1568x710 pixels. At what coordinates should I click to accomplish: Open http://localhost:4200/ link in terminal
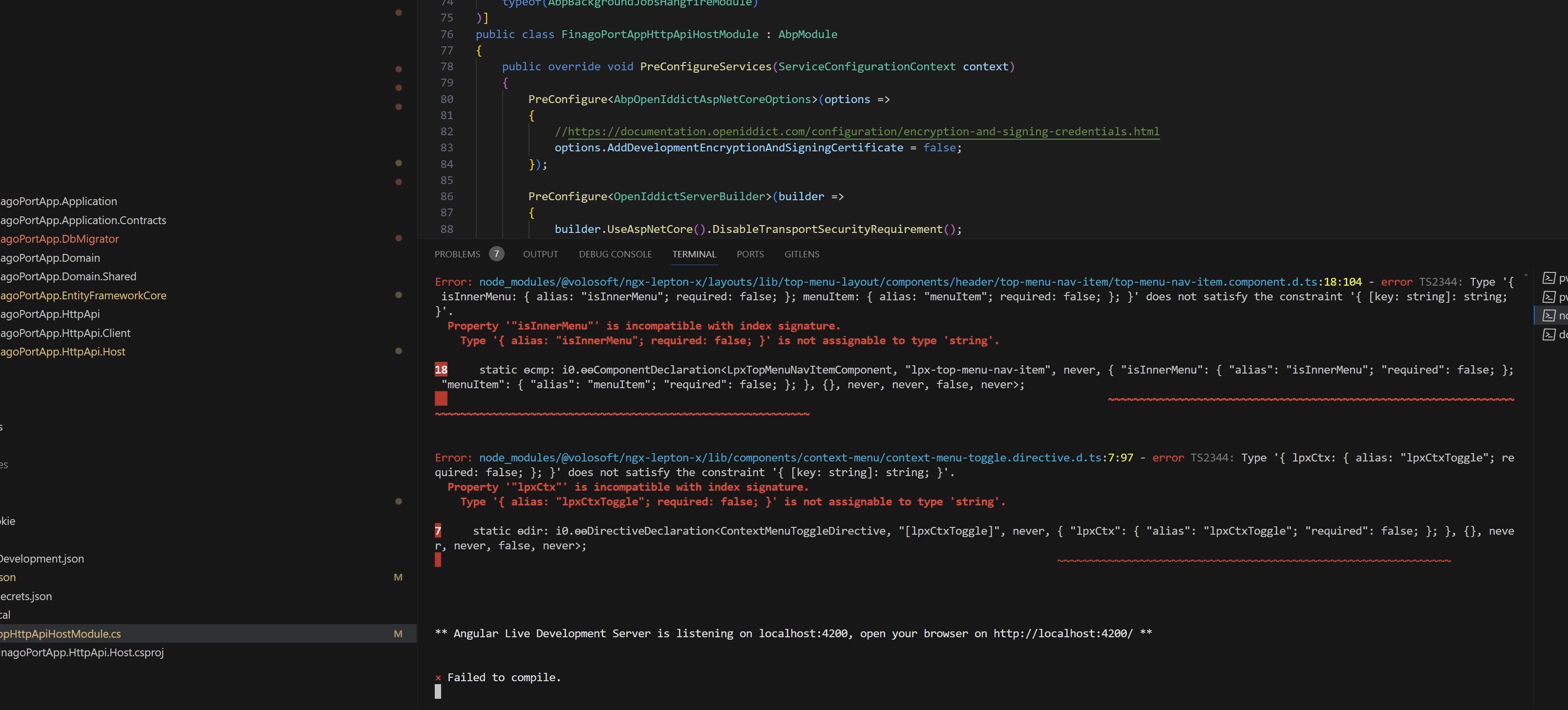pyautogui.click(x=1063, y=634)
